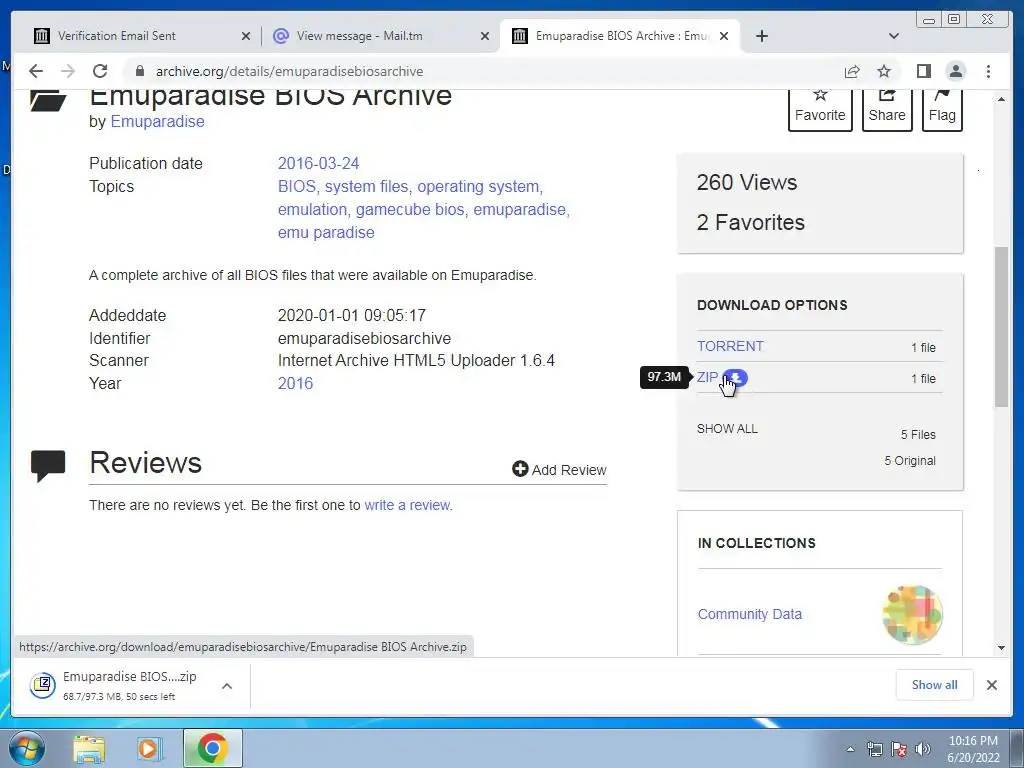Click the Reviews section speech bubble icon
The image size is (1024, 768).
tap(48, 466)
